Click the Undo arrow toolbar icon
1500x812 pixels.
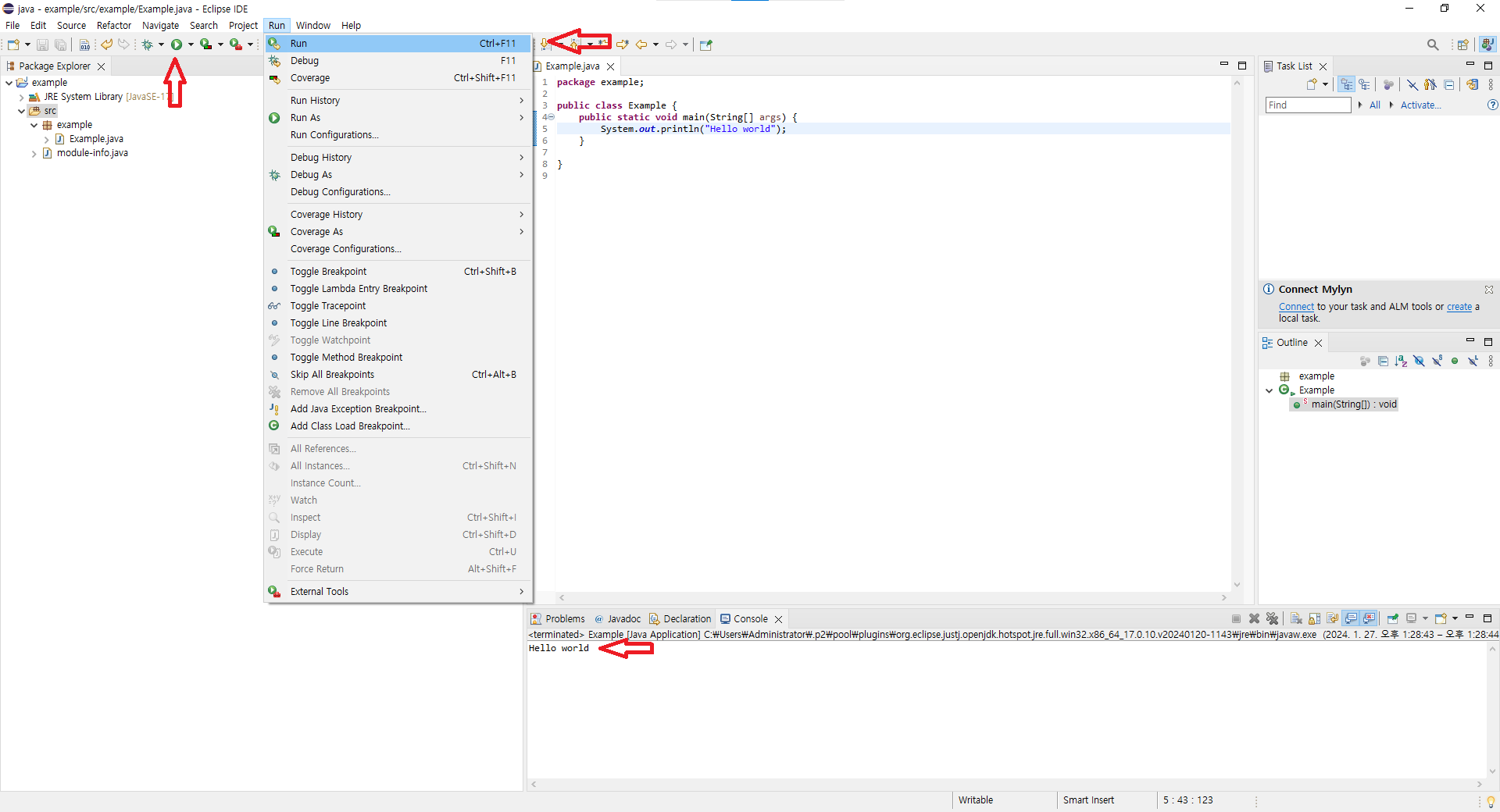(x=106, y=45)
